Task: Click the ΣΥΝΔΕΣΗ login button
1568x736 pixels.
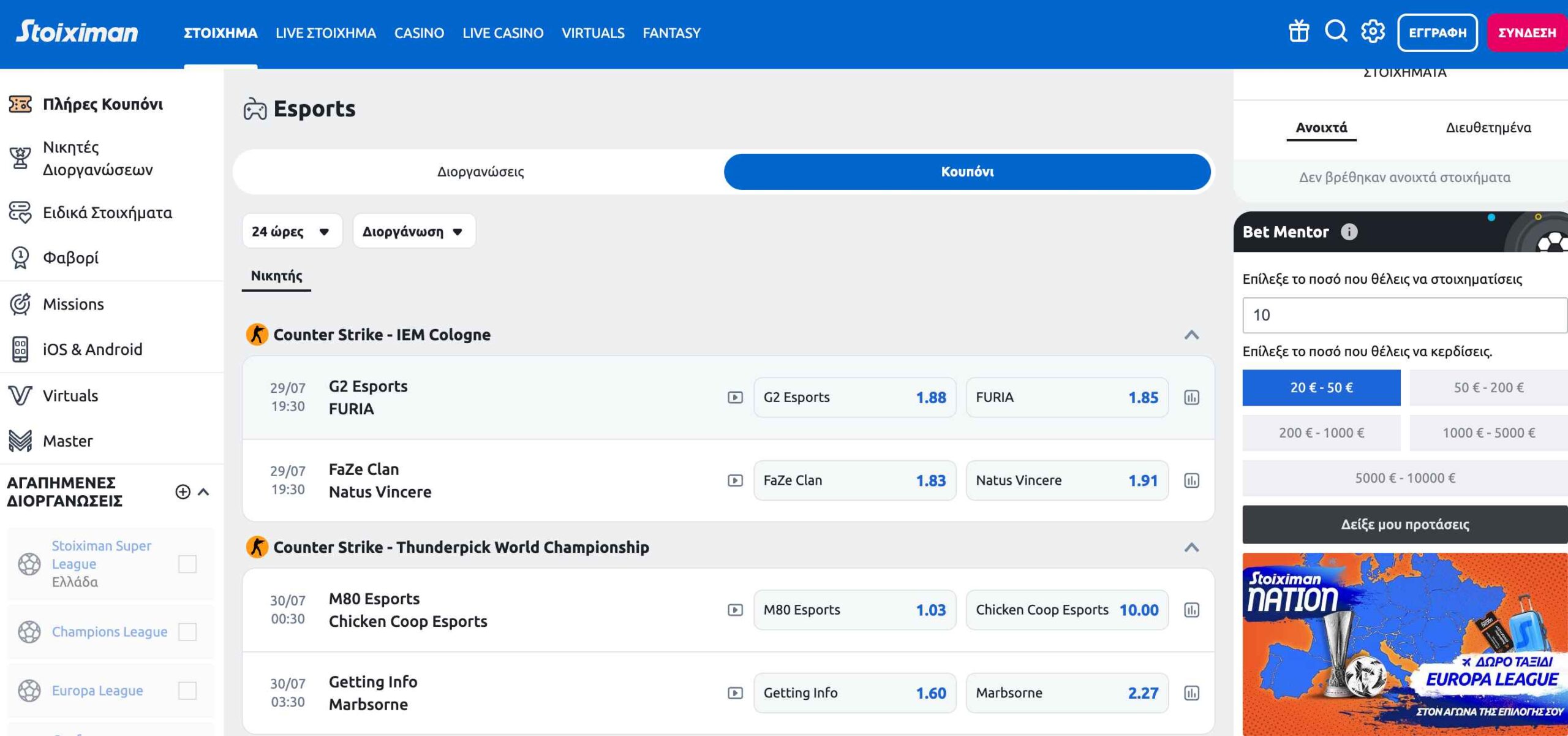Action: click(1527, 32)
